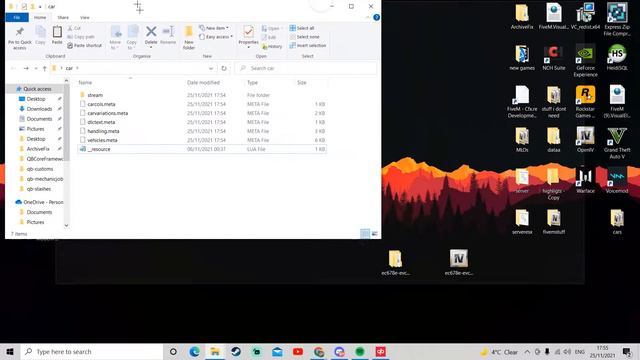Select HeidiSQL desktop icon

coord(617,58)
